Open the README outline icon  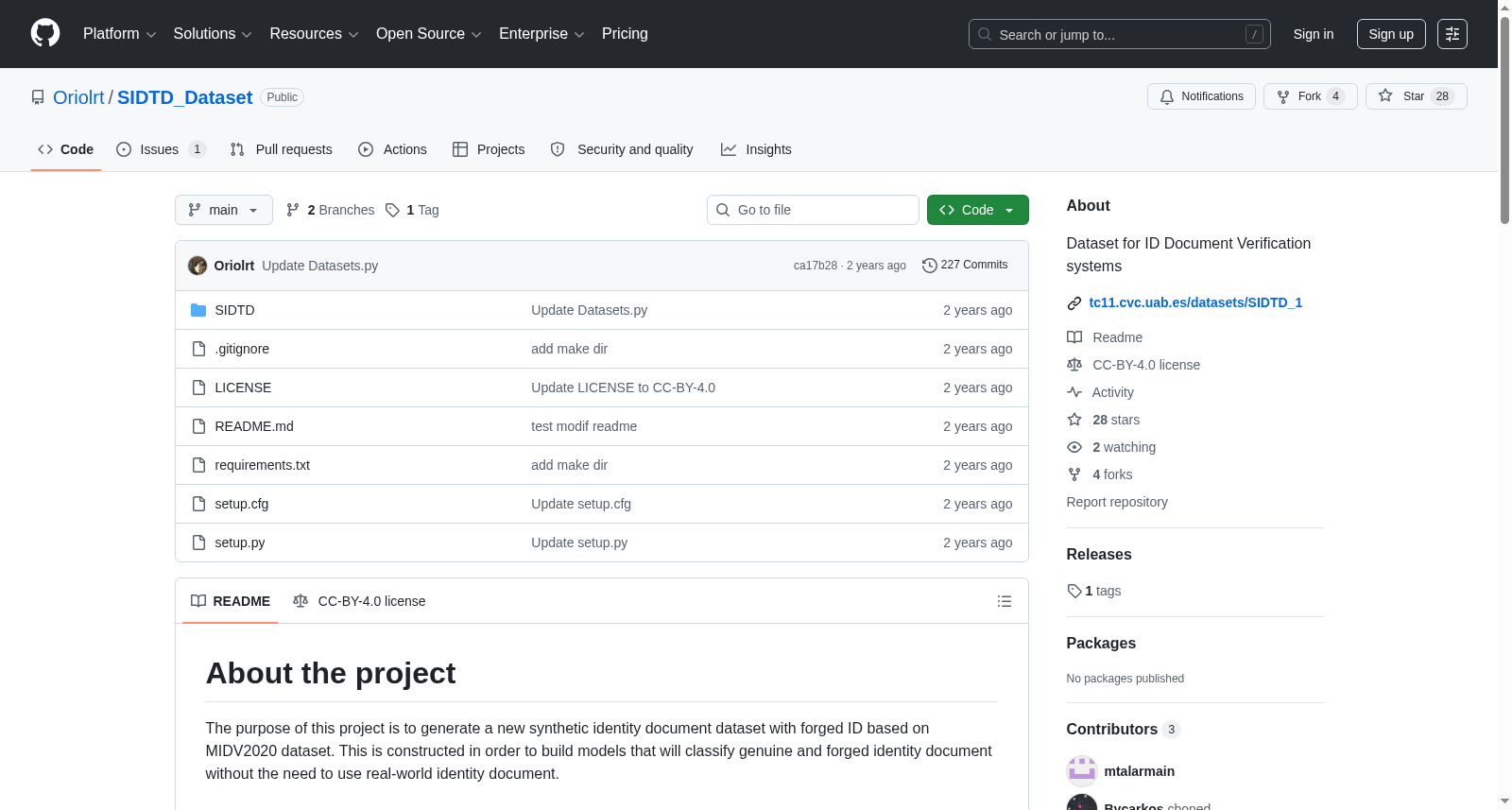point(1005,601)
